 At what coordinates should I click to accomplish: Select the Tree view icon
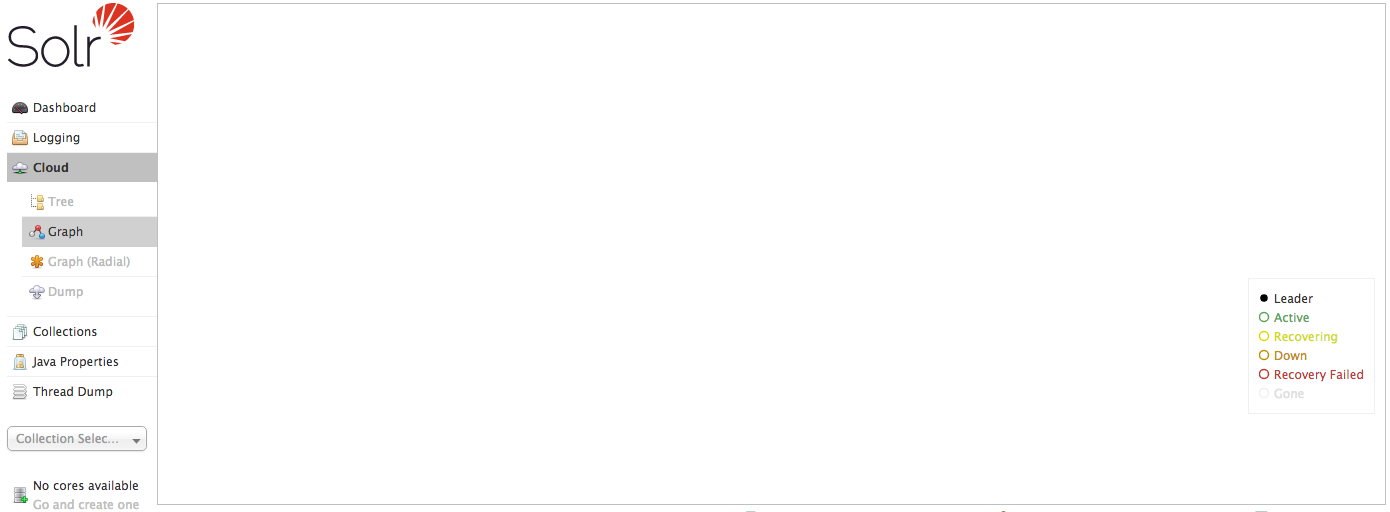(37, 202)
